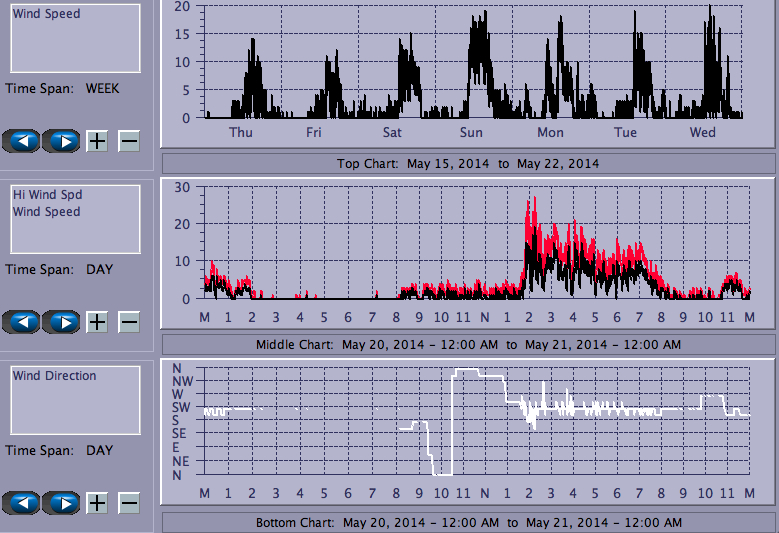Select Hi Wind Spd in the middle list

46,195
